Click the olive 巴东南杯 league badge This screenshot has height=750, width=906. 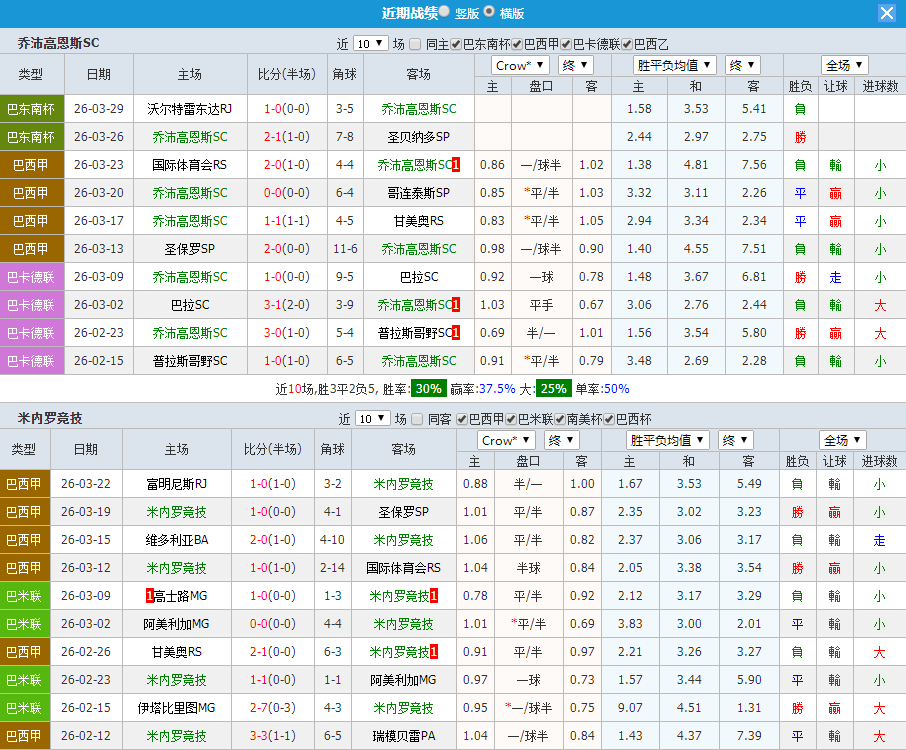[x=29, y=109]
